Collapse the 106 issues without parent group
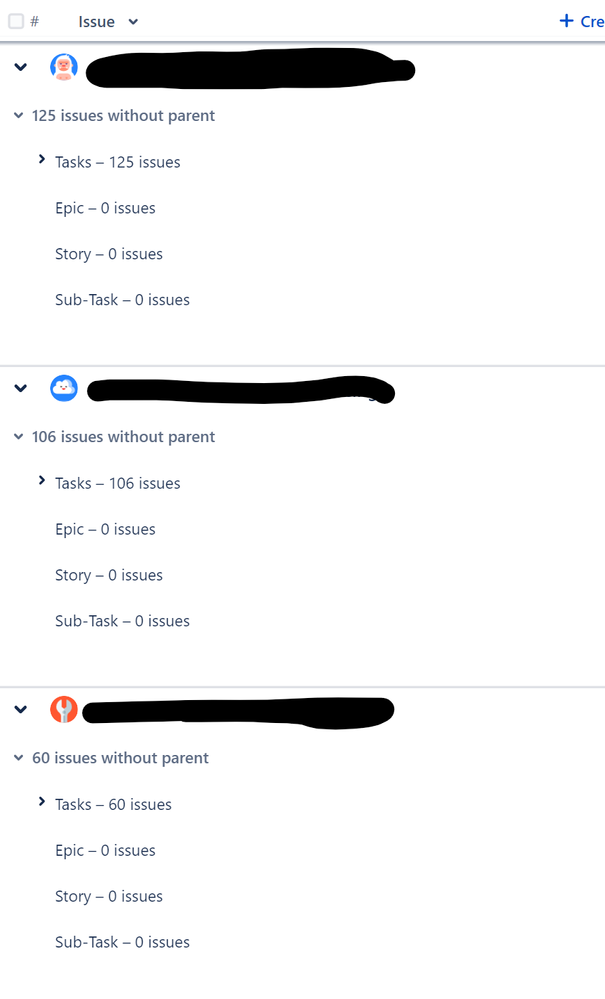 click(x=18, y=436)
